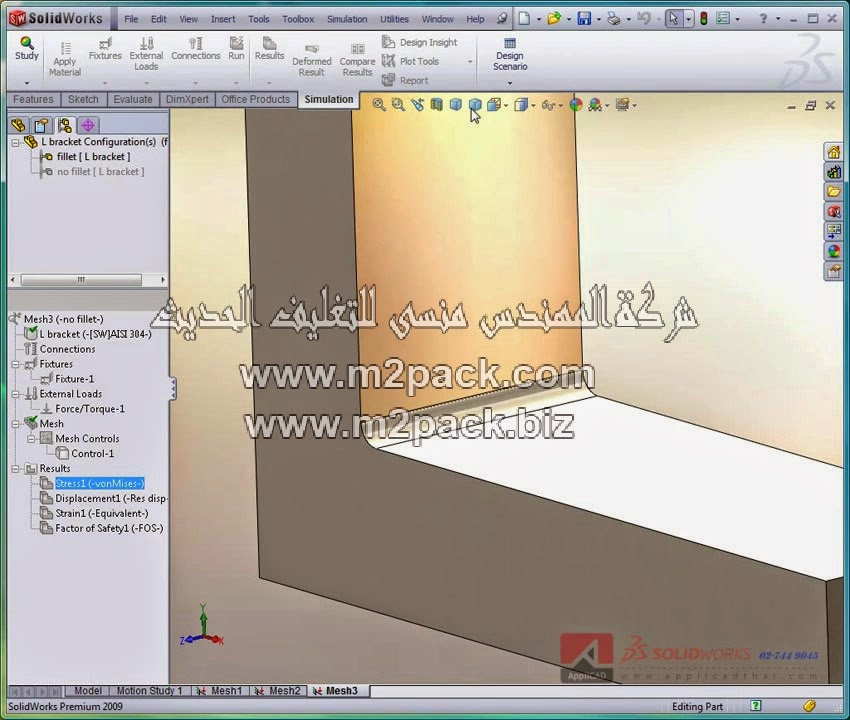This screenshot has height=720, width=850.
Task: Select Factor of Safety1 plot
Action: (x=109, y=528)
